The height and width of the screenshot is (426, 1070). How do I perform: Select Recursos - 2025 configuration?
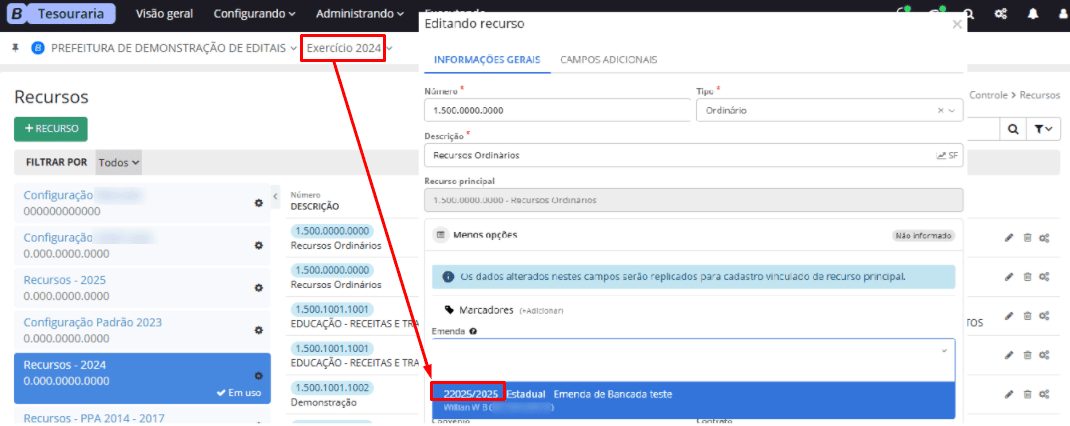click(142, 288)
